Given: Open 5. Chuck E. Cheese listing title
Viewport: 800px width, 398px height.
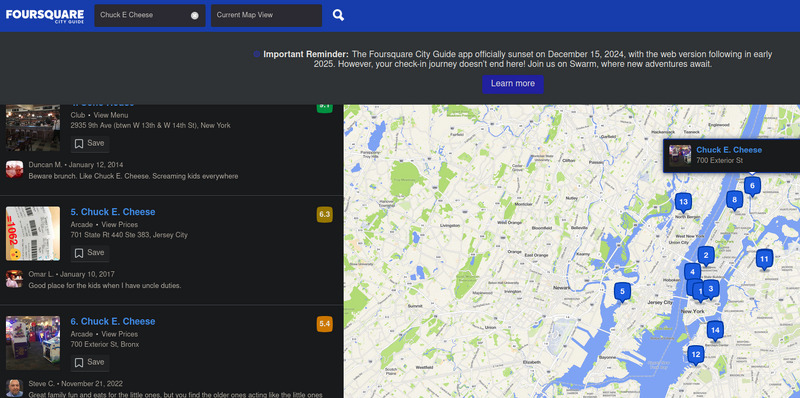Looking at the screenshot, I should point(113,212).
